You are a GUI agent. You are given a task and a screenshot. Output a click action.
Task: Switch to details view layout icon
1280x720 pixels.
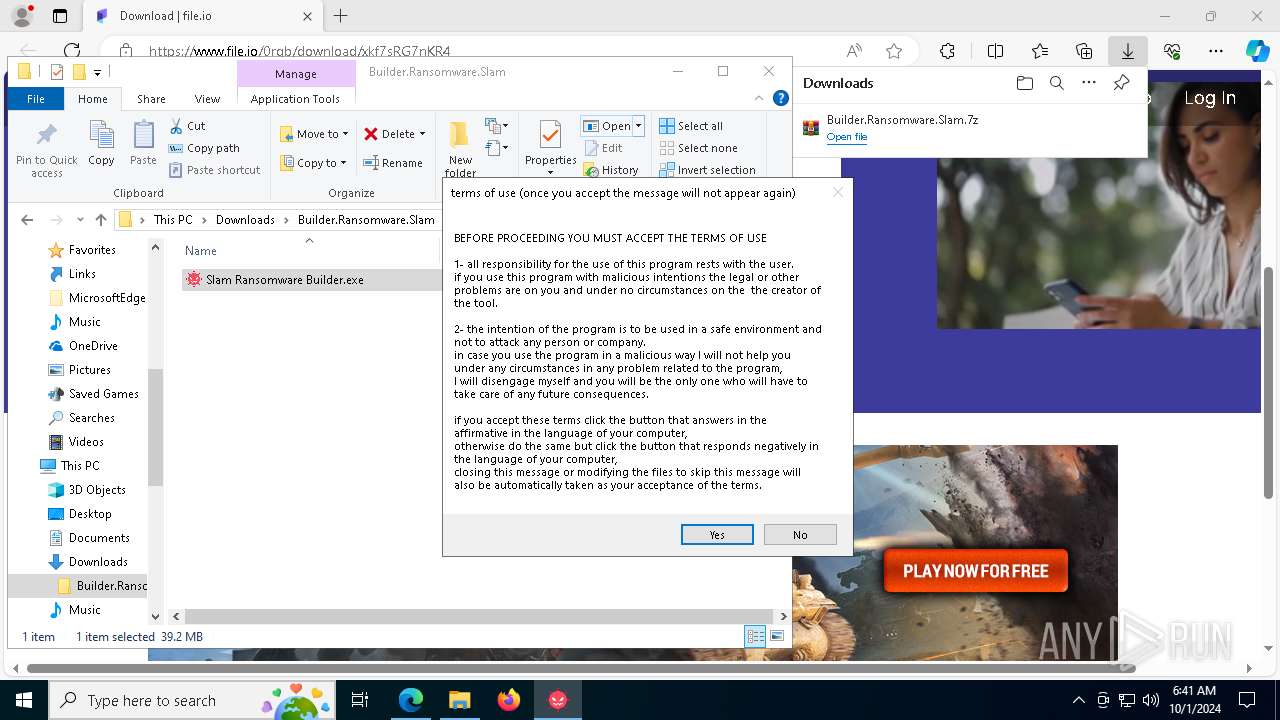(756, 636)
